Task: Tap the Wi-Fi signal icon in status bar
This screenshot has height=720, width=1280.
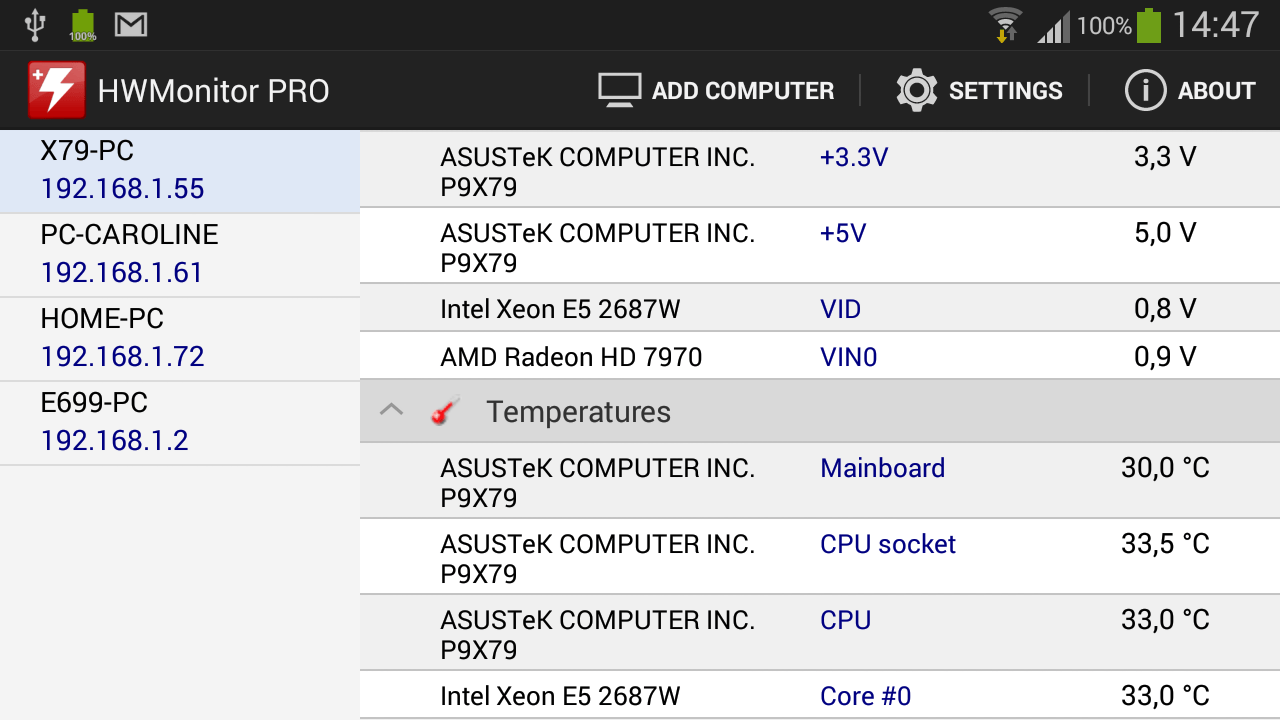Action: 1004,25
